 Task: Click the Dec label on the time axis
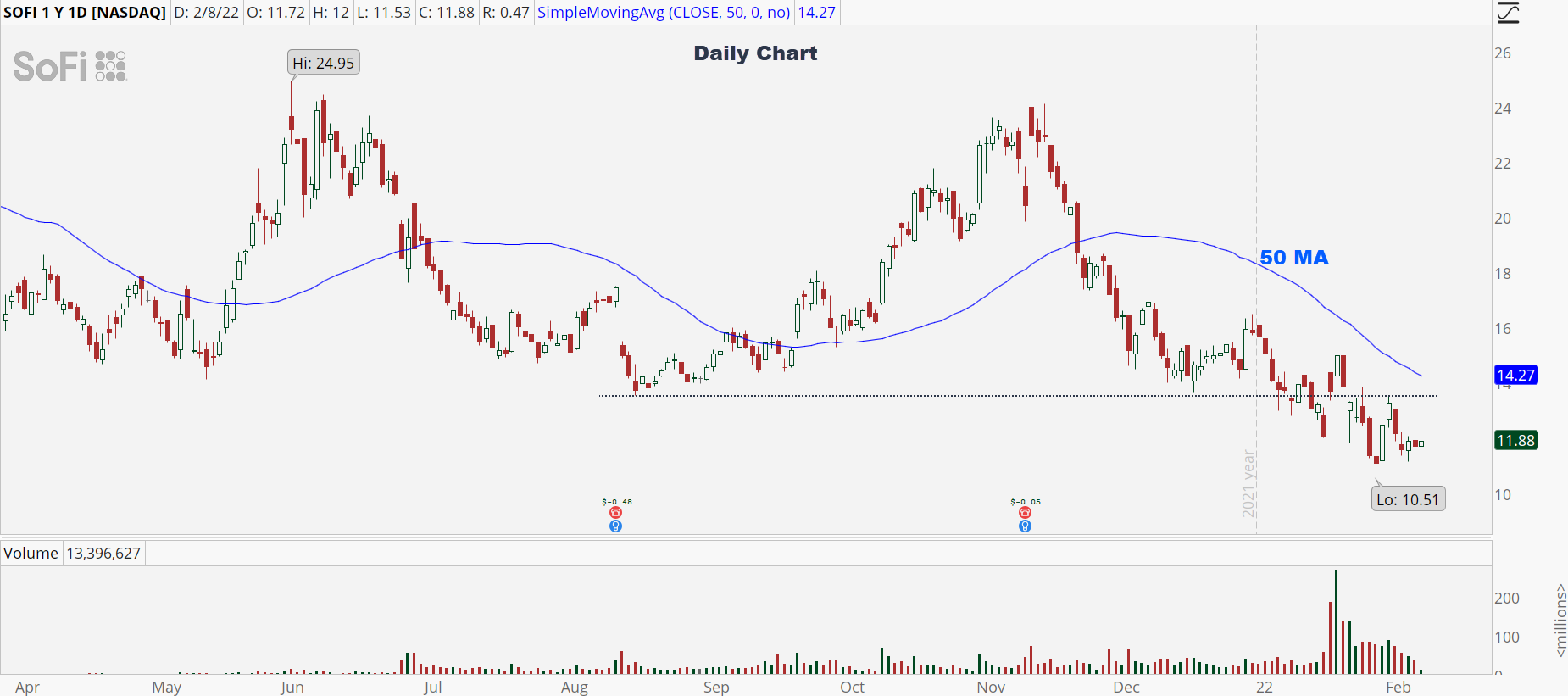coord(1126,688)
